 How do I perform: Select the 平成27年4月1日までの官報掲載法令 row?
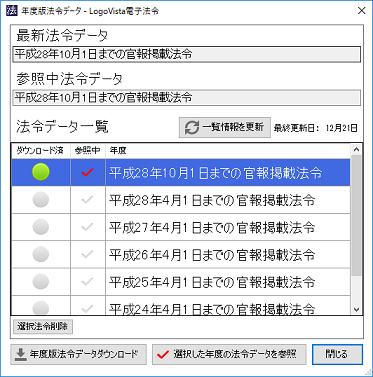[181, 227]
